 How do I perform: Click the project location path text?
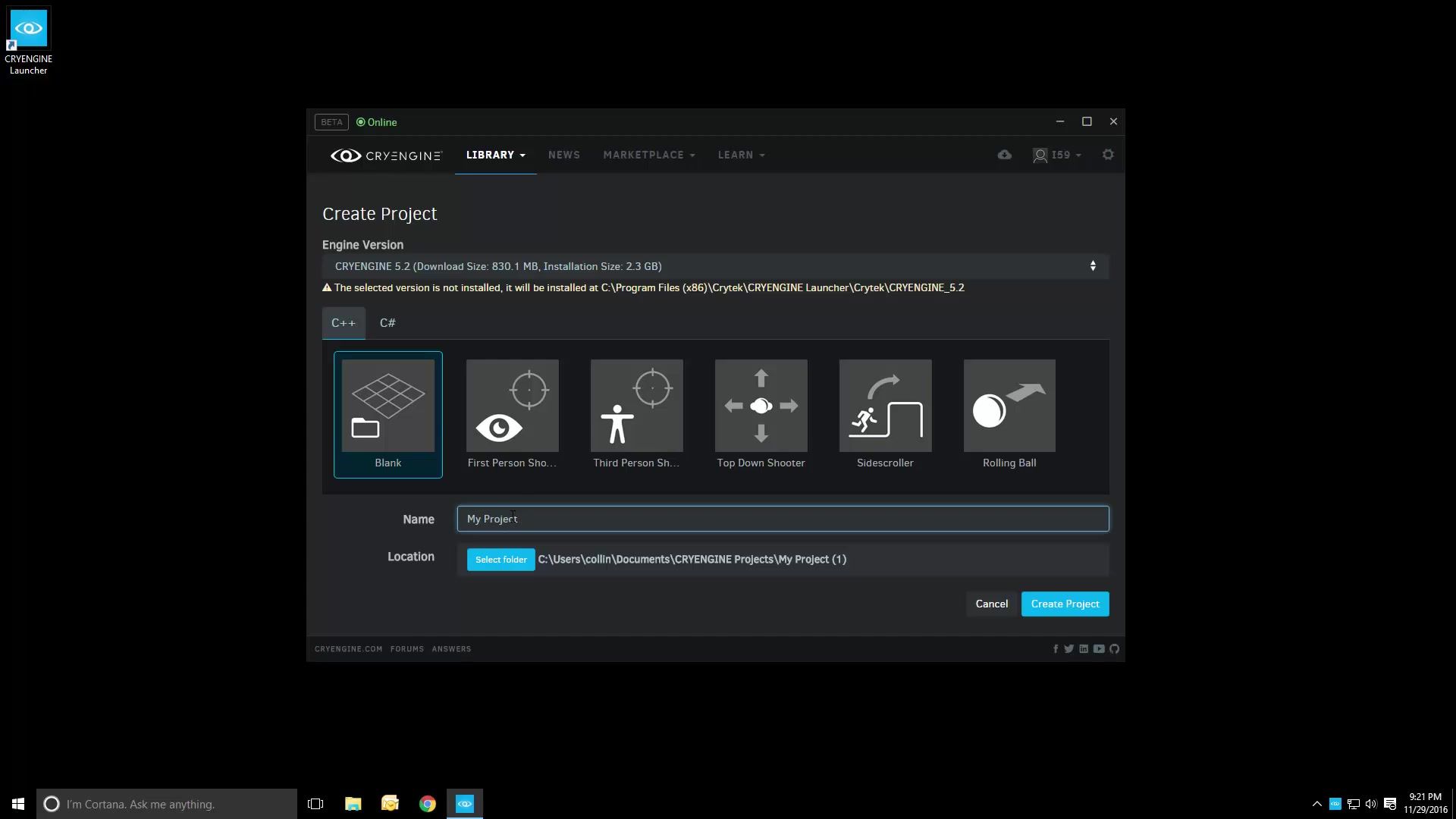pyautogui.click(x=692, y=560)
